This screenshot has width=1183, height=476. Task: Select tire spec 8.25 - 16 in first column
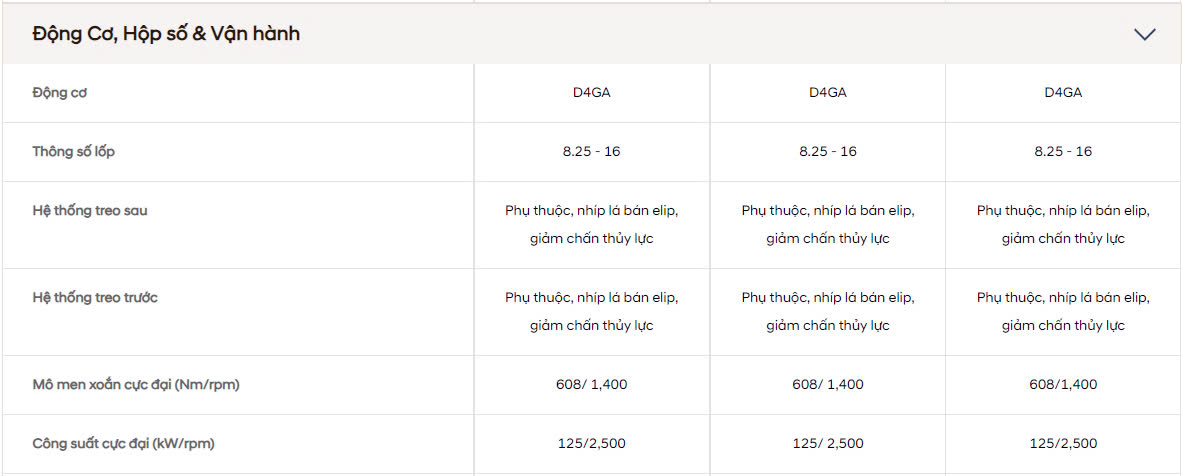pos(591,152)
